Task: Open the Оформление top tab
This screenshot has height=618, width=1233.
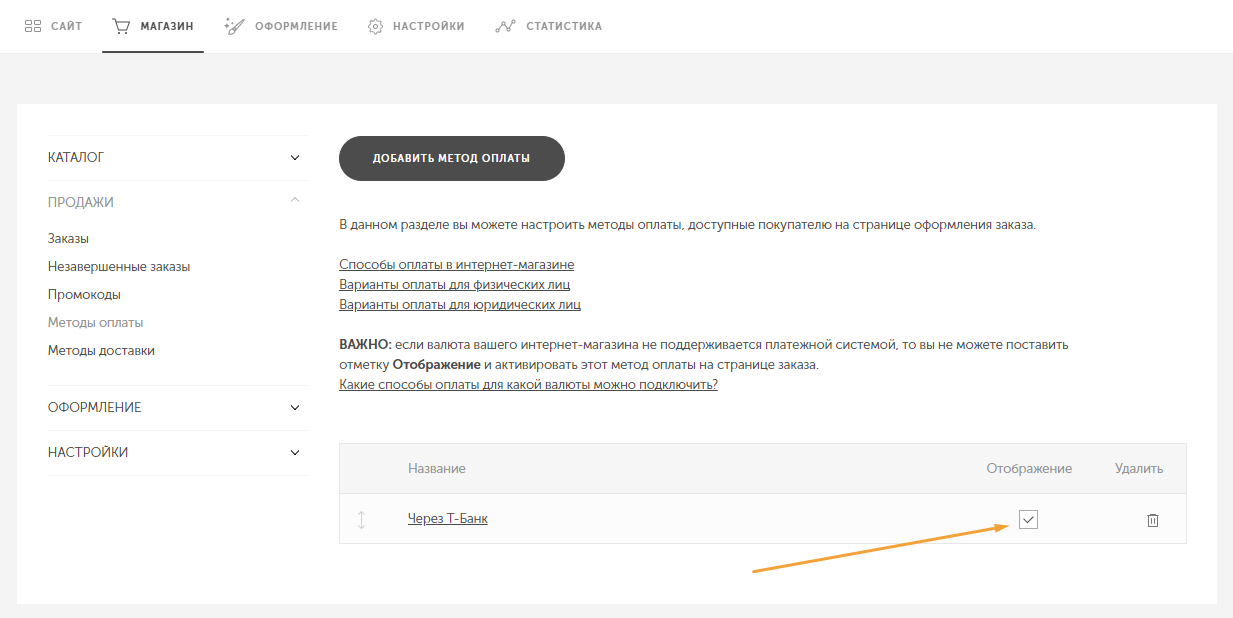Action: tap(281, 26)
